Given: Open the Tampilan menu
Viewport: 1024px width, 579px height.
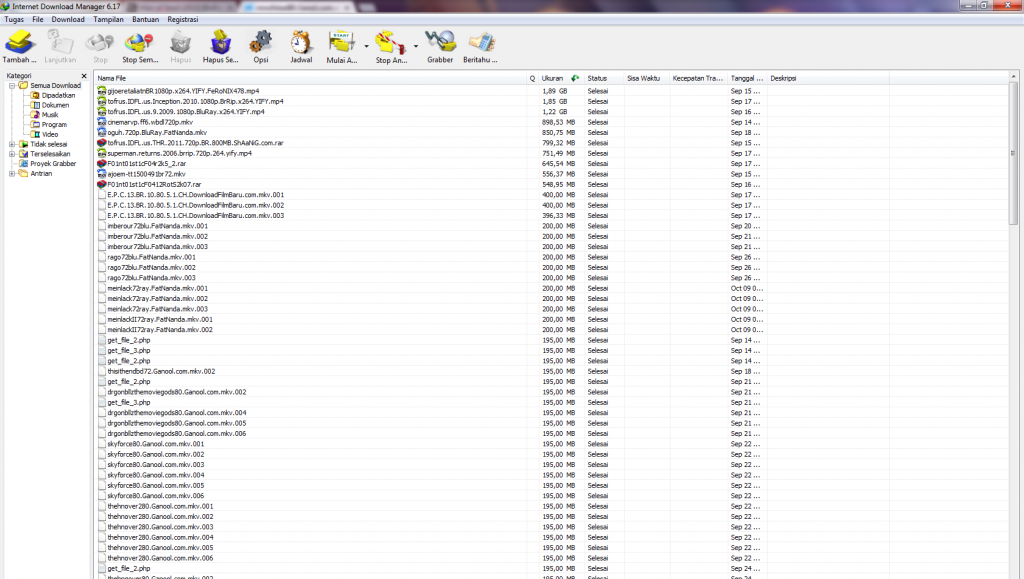Looking at the screenshot, I should coord(108,20).
